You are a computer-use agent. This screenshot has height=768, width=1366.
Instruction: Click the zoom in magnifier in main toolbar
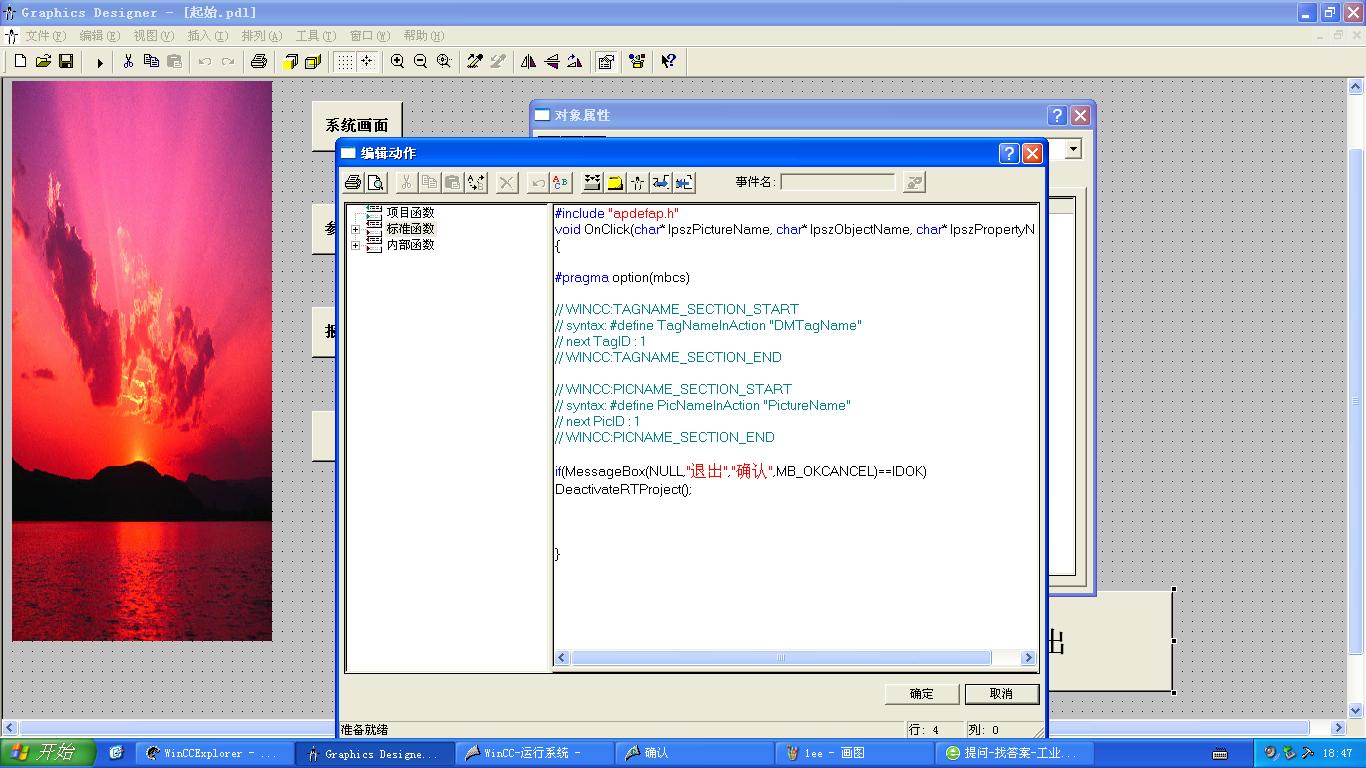click(x=398, y=62)
